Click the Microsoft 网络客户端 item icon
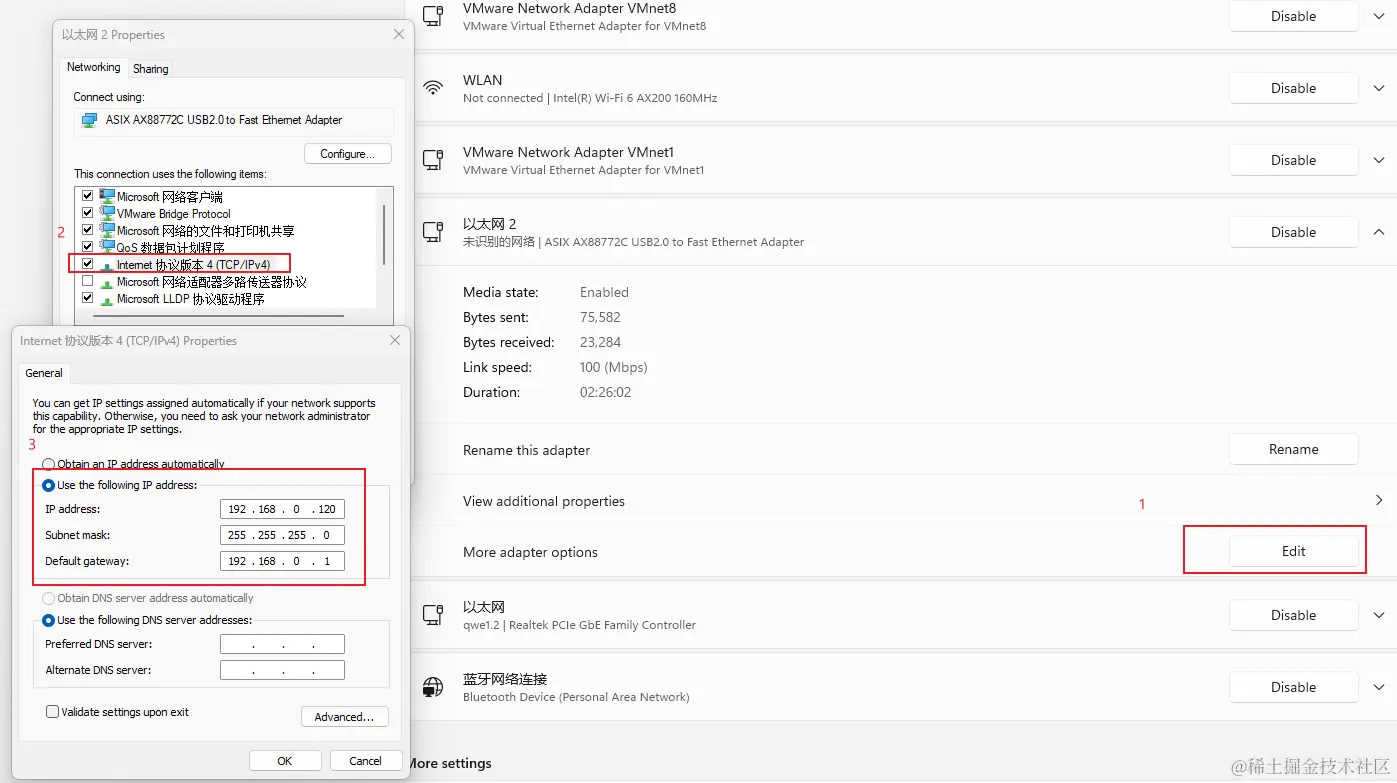1397x783 pixels. tap(107, 196)
